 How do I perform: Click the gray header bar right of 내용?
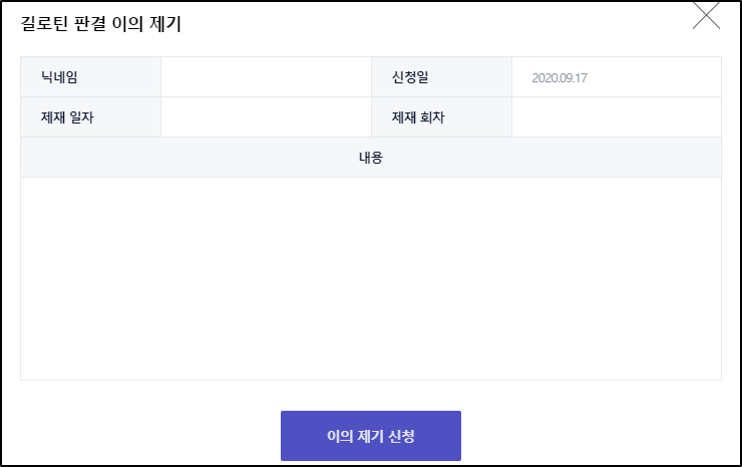[560, 157]
